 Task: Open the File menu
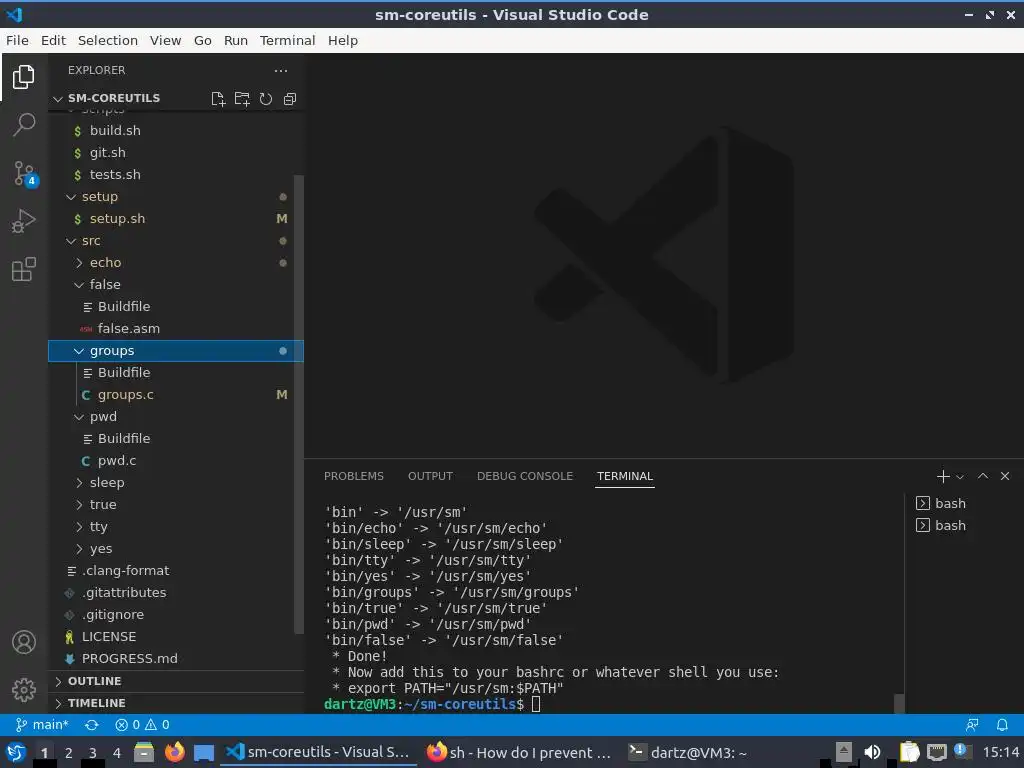point(17,40)
